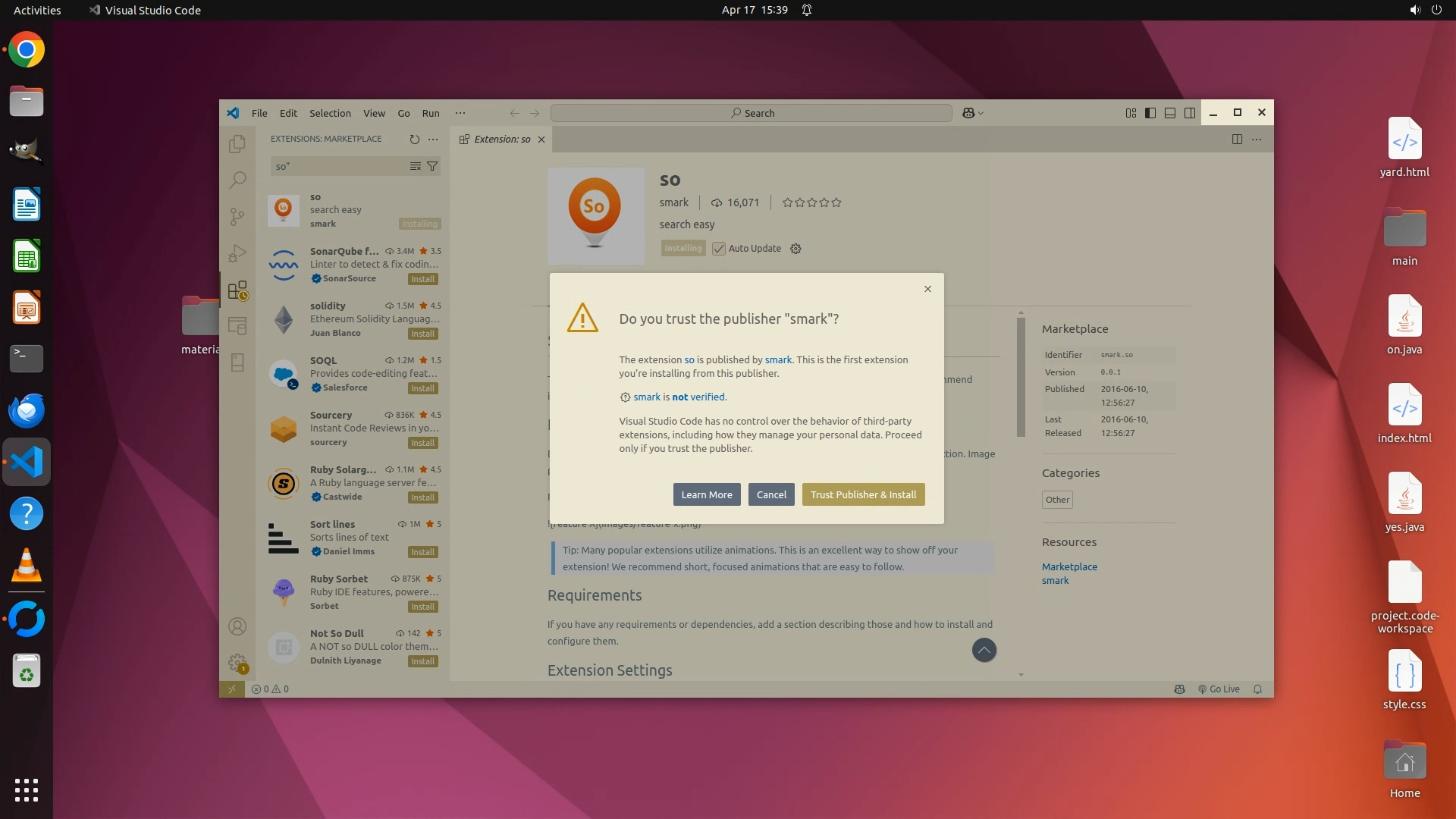Click extension settings gear beside Auto Update
1456x819 pixels.
pos(795,249)
